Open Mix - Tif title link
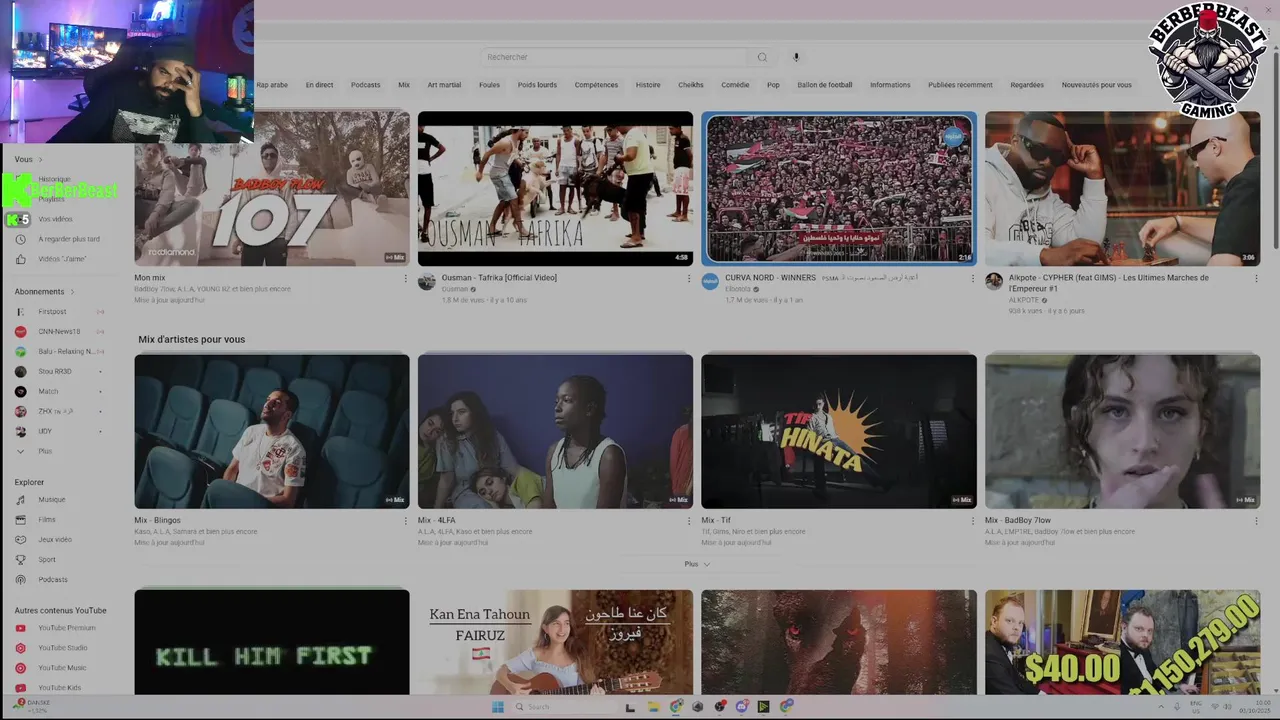1280x720 pixels. click(x=715, y=520)
